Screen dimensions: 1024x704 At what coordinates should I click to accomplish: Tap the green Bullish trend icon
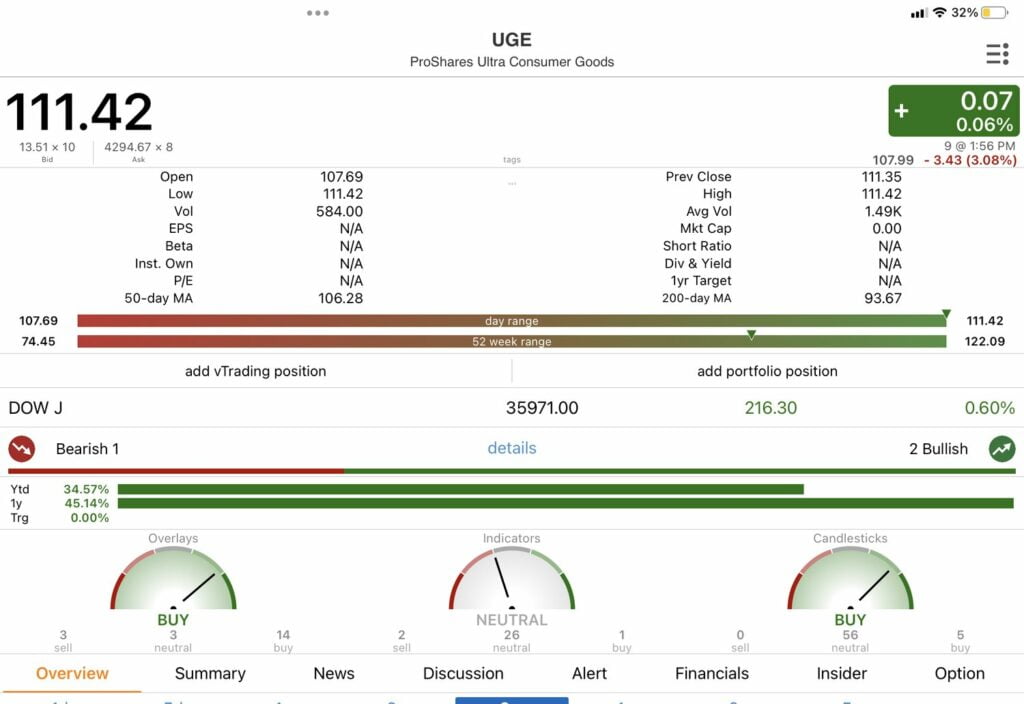[x=1002, y=448]
